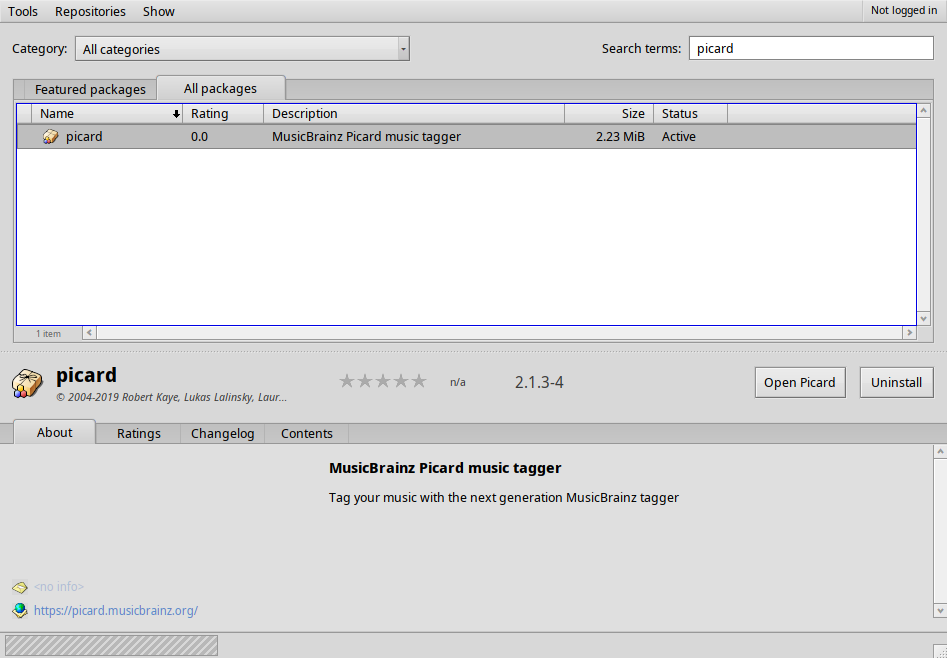947x658 pixels.
Task: Click the bold MusicBrainz Picard music tagger heading
Action: [445, 468]
